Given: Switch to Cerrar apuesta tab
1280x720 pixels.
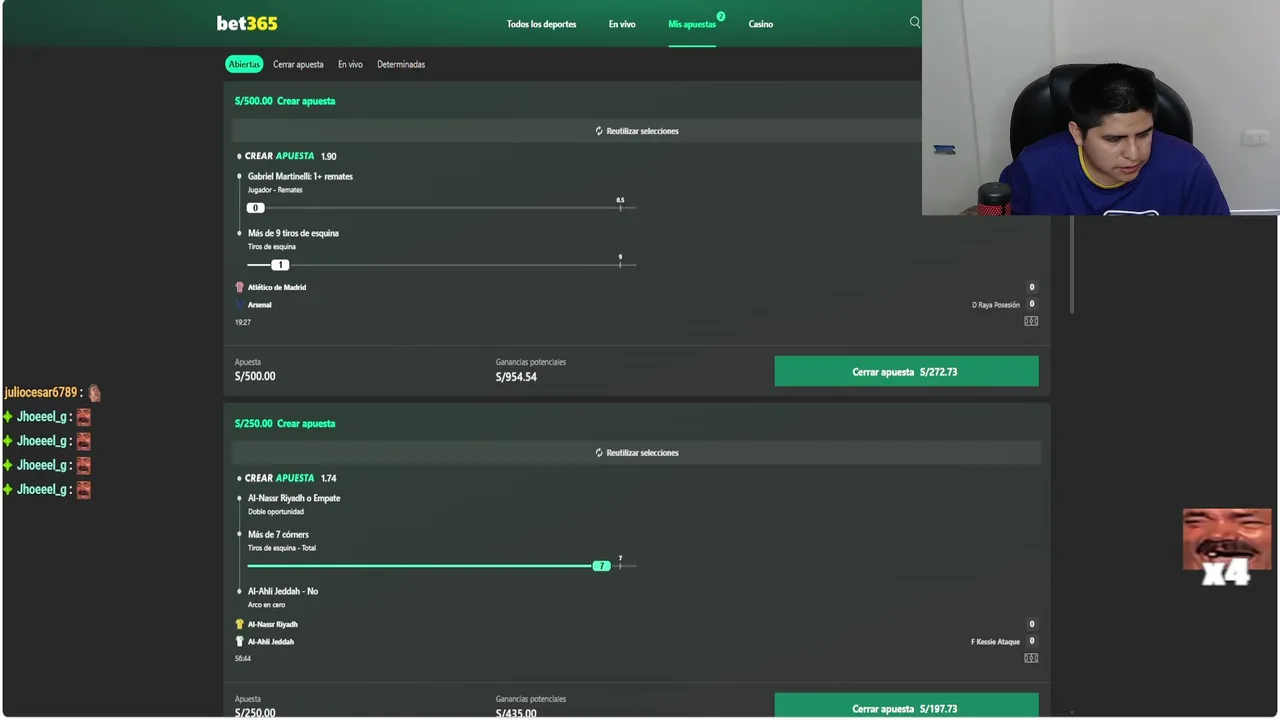Looking at the screenshot, I should click(298, 64).
